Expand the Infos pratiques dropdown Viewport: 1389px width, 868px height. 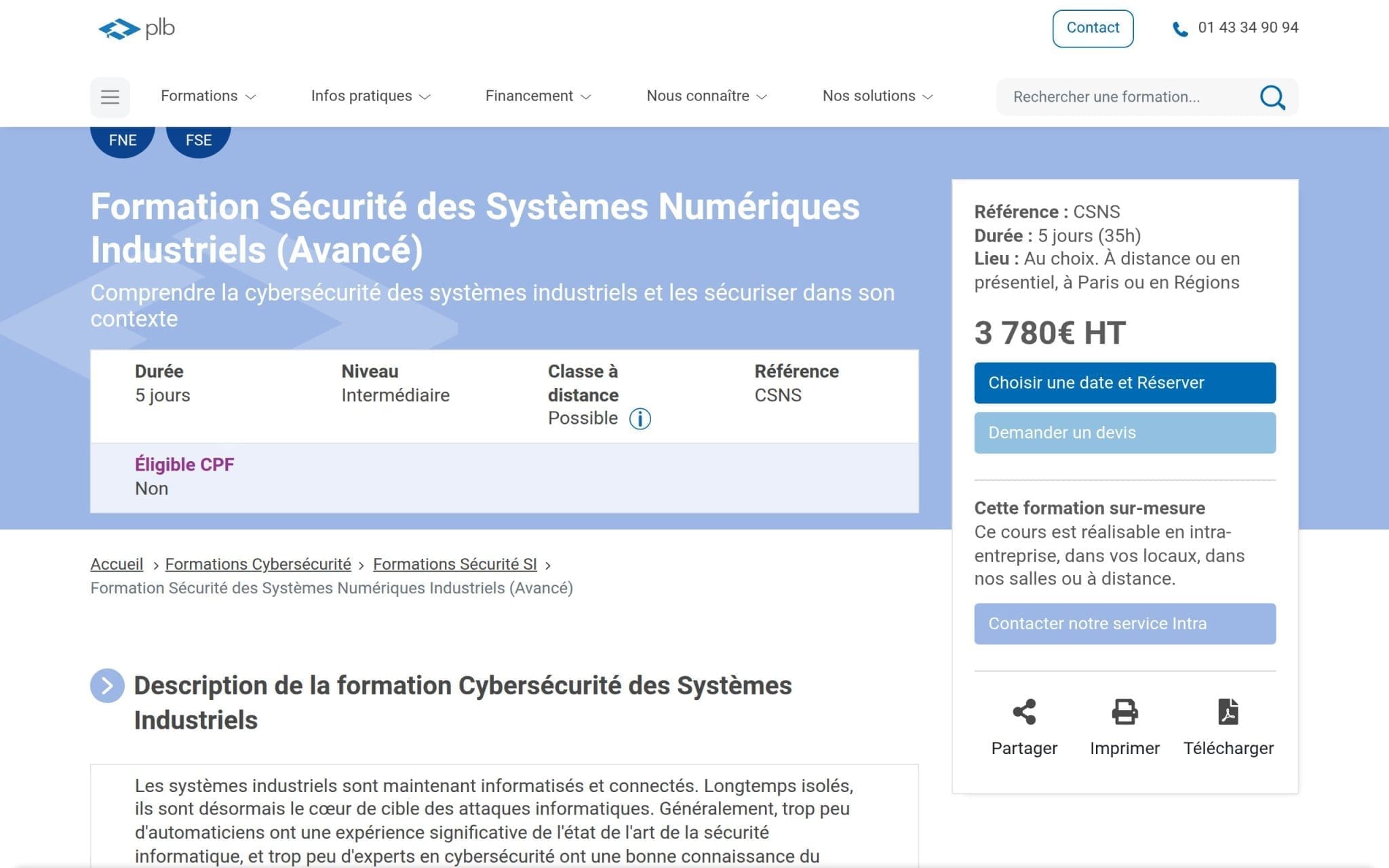click(370, 96)
